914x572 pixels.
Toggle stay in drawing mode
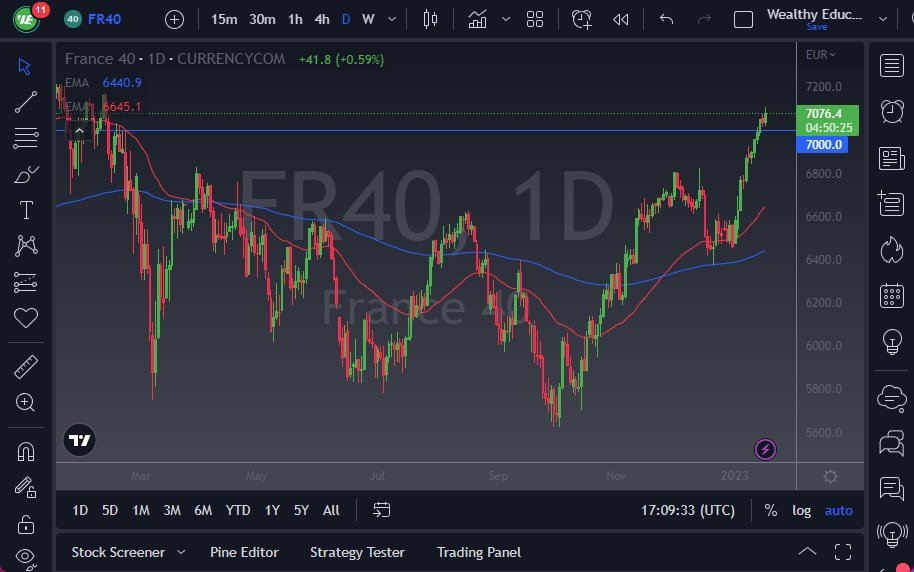pyautogui.click(x=26, y=487)
